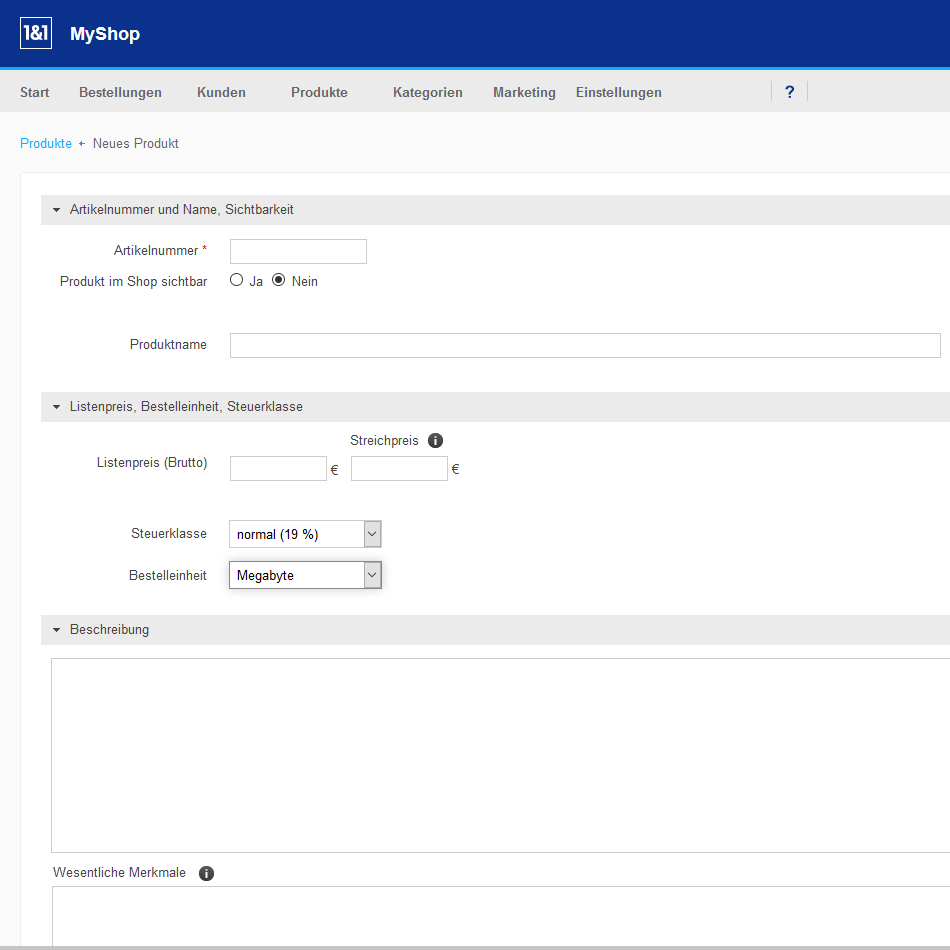Go to the Einstellungen menu
This screenshot has width=950, height=950.
point(618,92)
